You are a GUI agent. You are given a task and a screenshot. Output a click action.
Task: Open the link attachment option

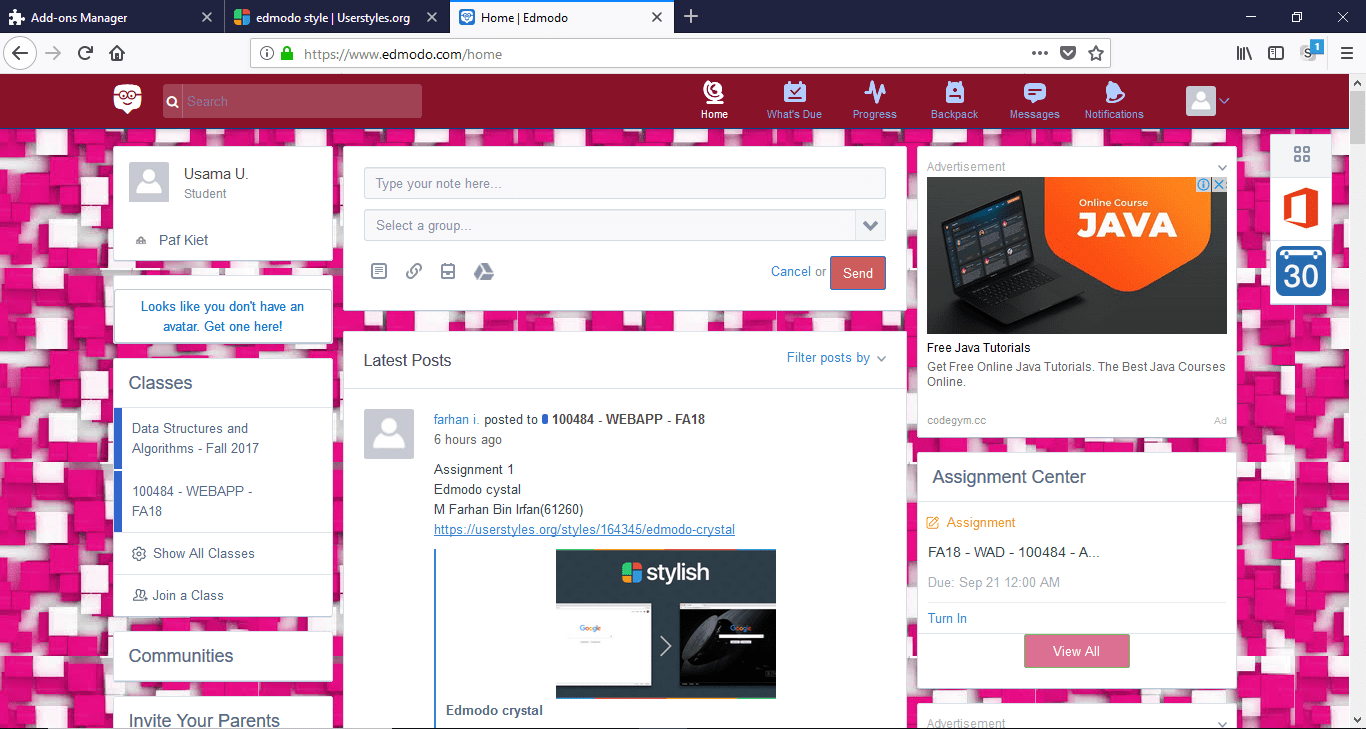click(413, 271)
